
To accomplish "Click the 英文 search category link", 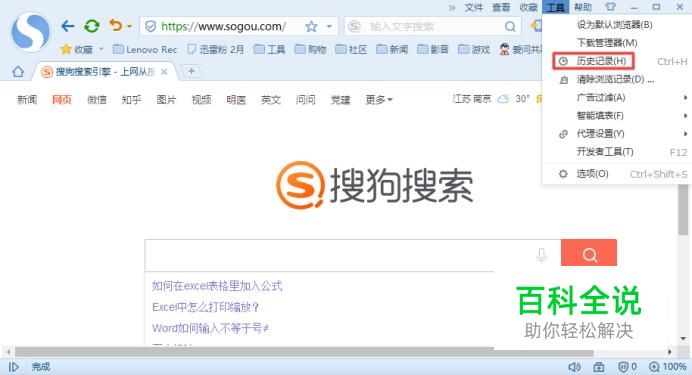I will [x=271, y=100].
